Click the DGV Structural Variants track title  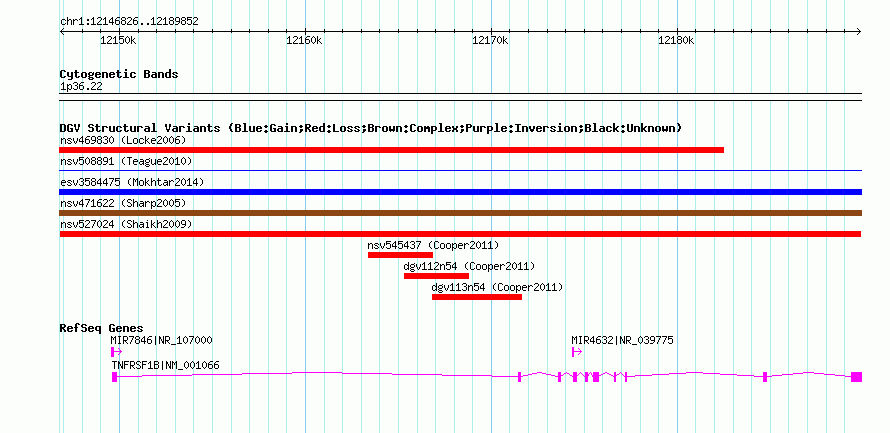(x=371, y=128)
